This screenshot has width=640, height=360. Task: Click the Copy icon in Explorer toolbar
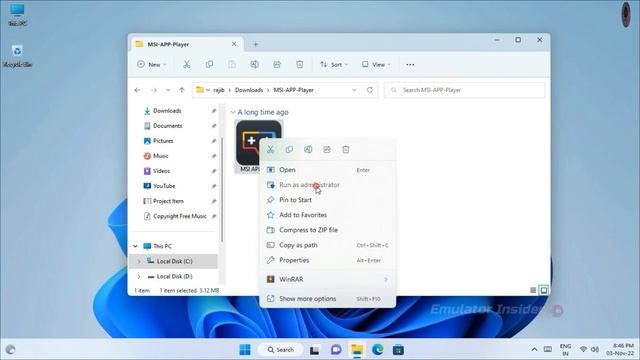tap(209, 64)
